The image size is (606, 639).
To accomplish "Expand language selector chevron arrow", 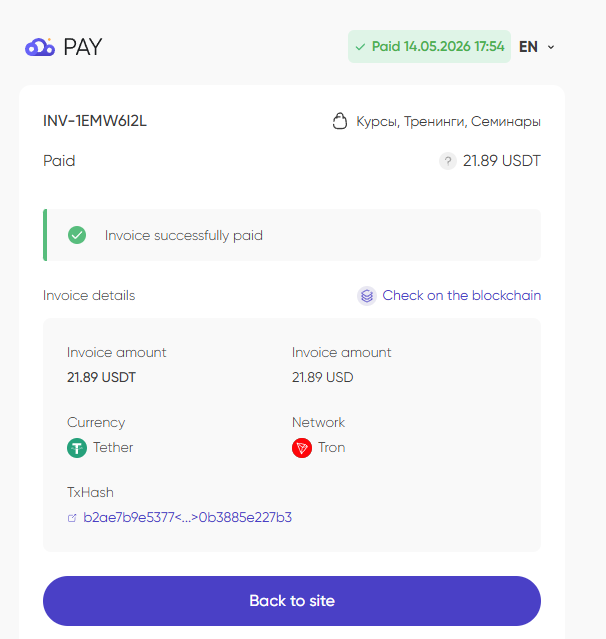I will pyautogui.click(x=551, y=47).
